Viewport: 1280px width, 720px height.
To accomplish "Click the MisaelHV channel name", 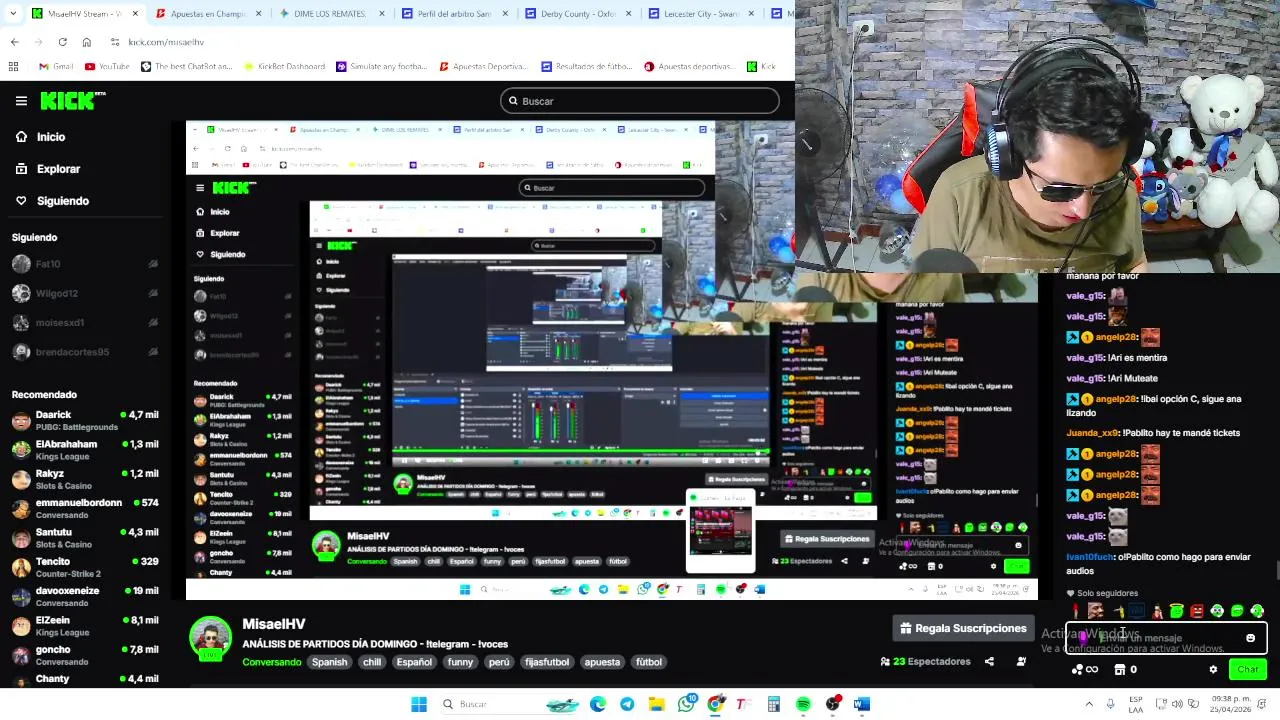I will click(274, 624).
